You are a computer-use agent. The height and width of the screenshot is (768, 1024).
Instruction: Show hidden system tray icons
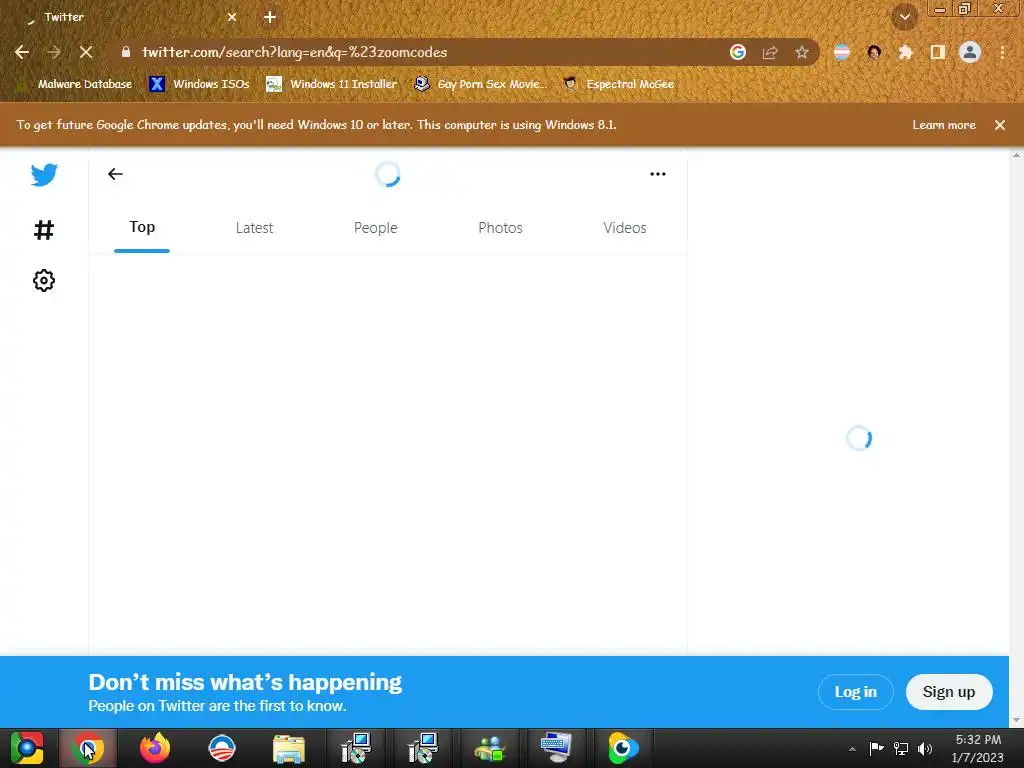[852, 749]
